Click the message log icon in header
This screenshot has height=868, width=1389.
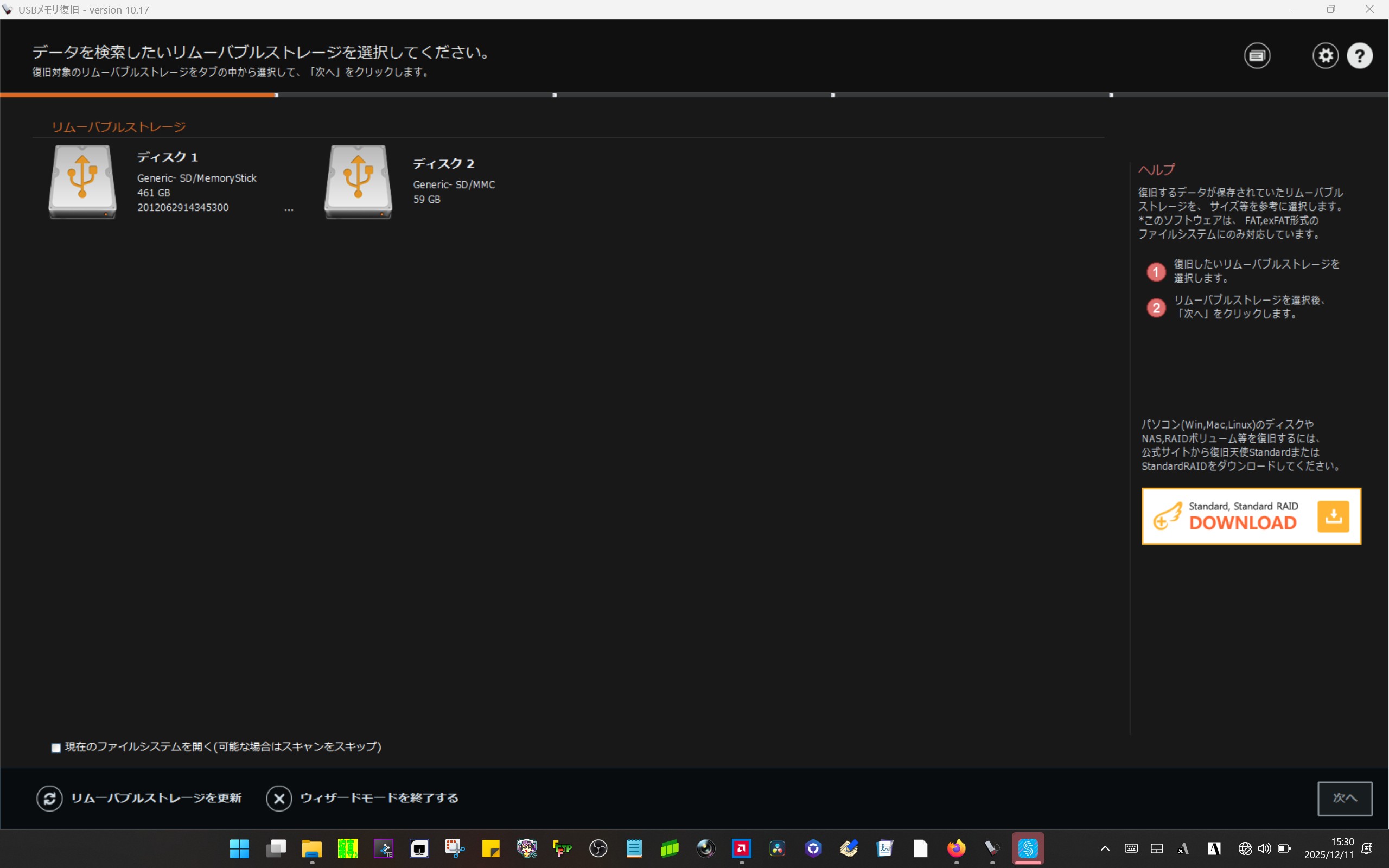[1257, 56]
